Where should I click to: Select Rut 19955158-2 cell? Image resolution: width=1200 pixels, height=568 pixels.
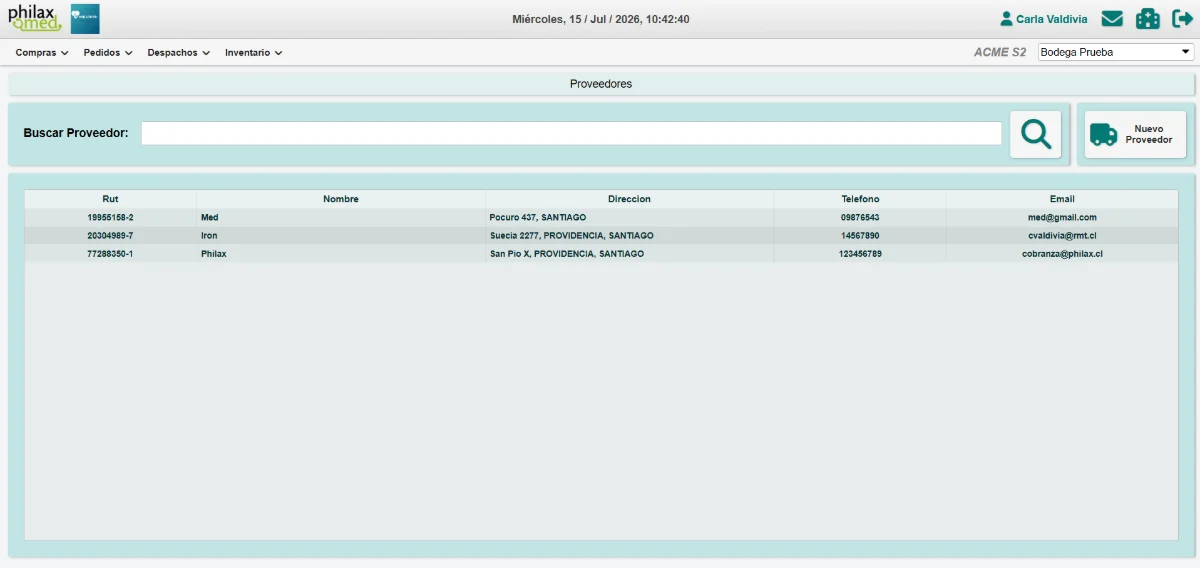tap(110, 217)
